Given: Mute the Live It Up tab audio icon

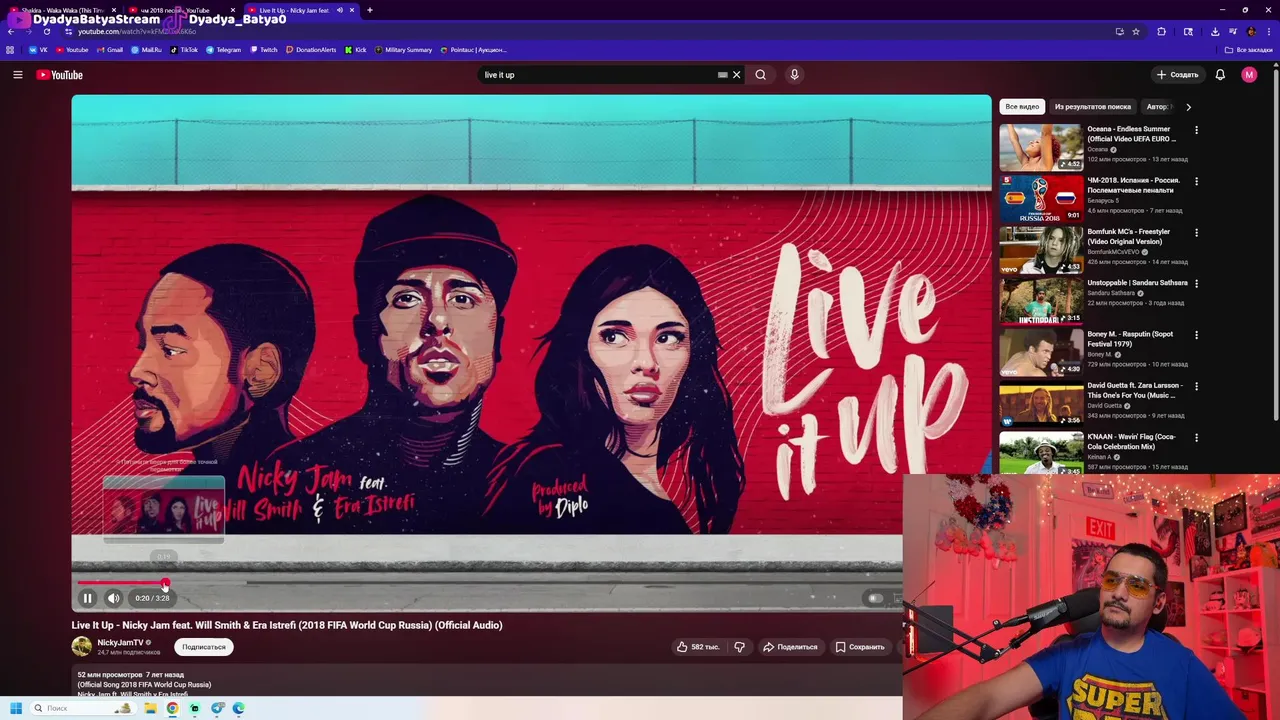Looking at the screenshot, I should [340, 10].
